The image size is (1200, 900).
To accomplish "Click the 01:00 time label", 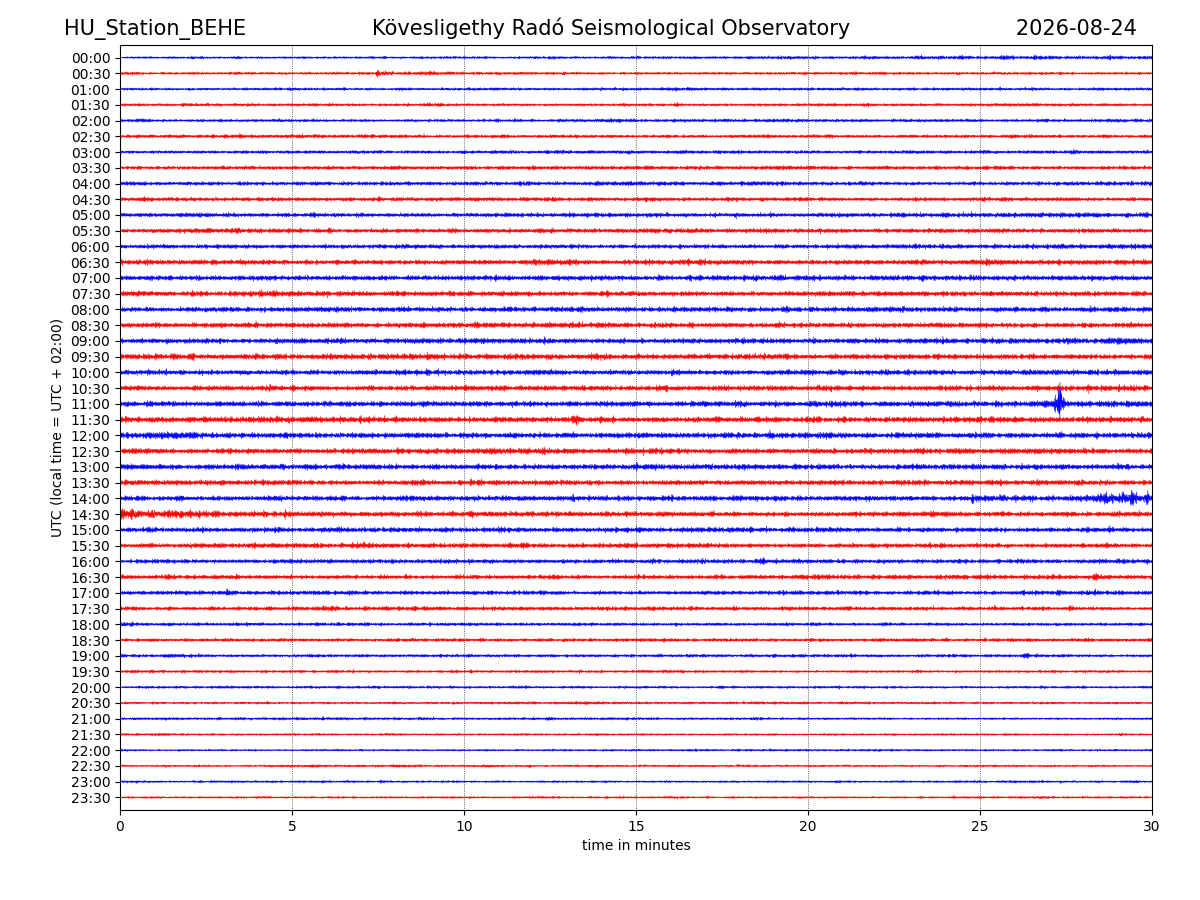I will click(91, 90).
